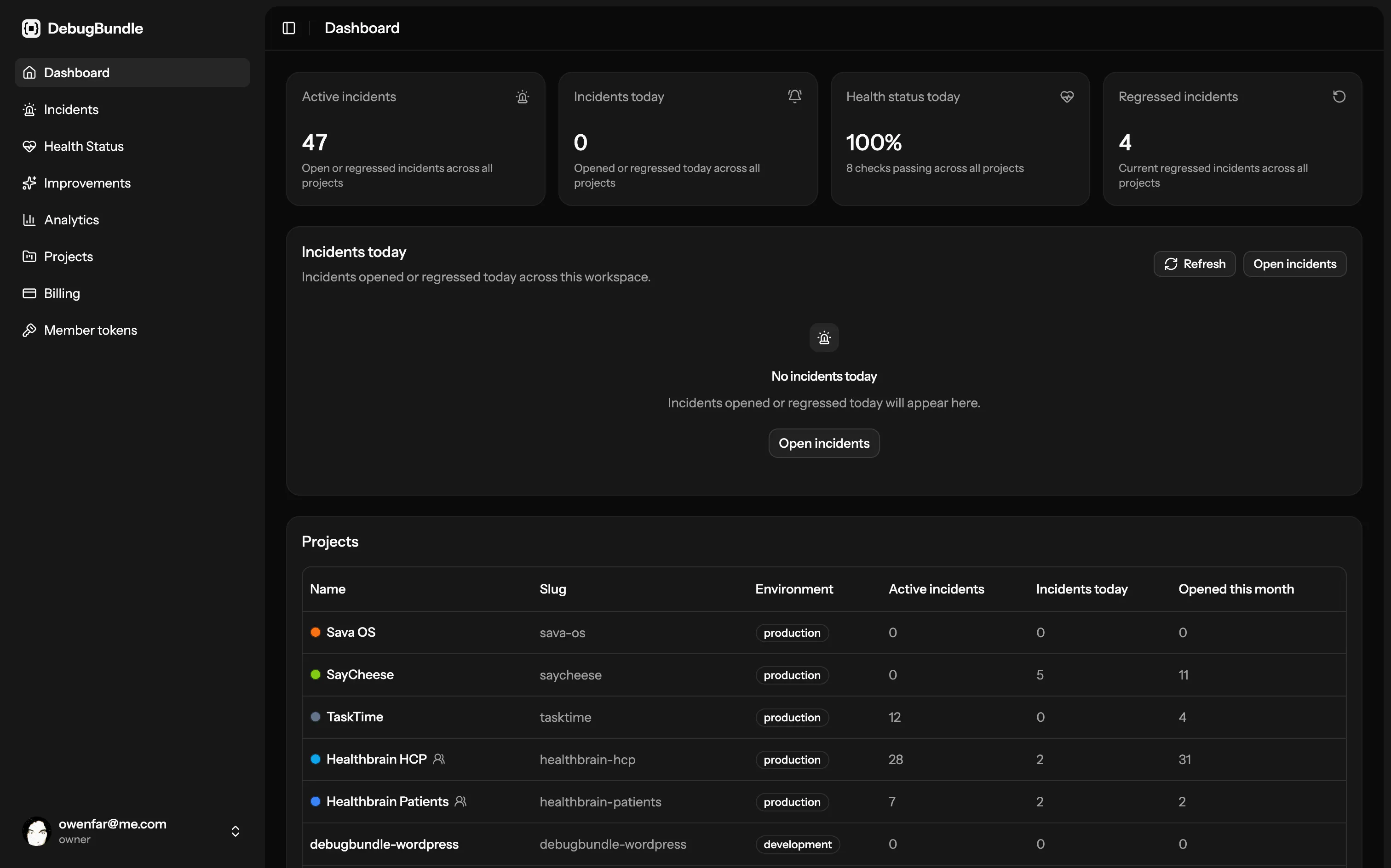Screen dimensions: 1391x868
Task: Expand the owenfar@me.com account switcher chevron
Action: [x=236, y=831]
